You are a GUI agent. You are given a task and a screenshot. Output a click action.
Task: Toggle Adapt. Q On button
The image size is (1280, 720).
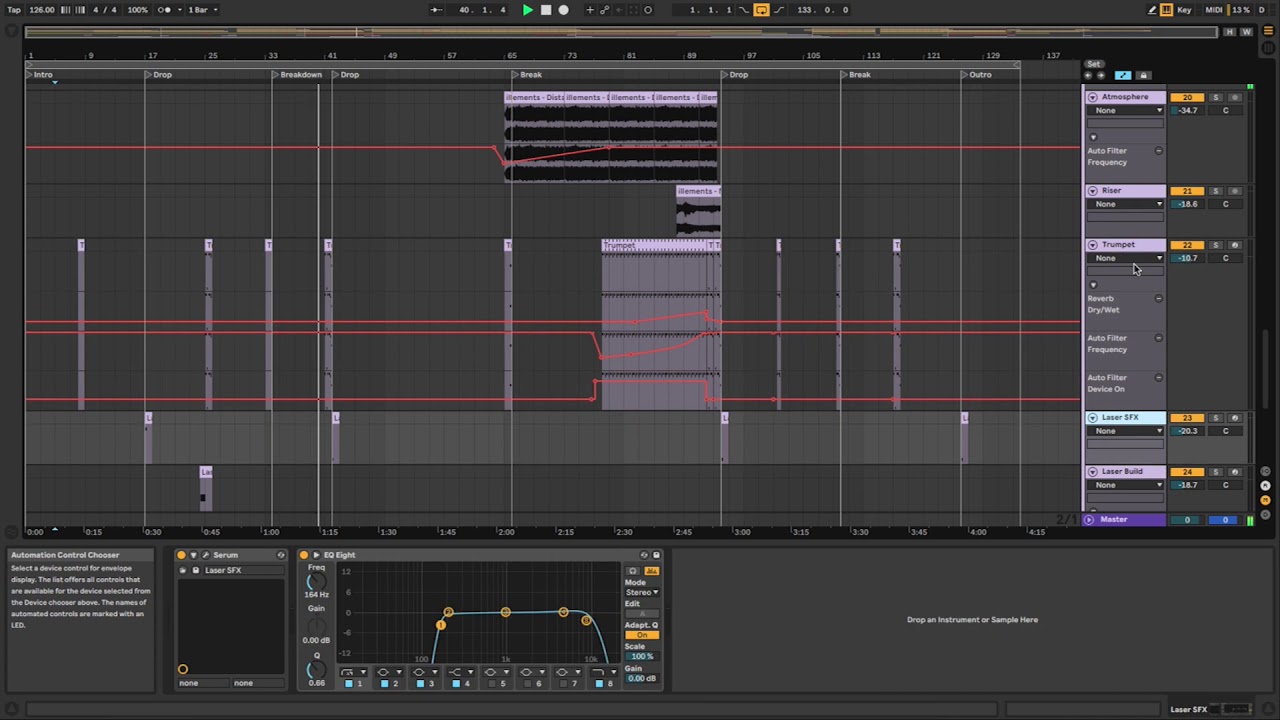[641, 635]
